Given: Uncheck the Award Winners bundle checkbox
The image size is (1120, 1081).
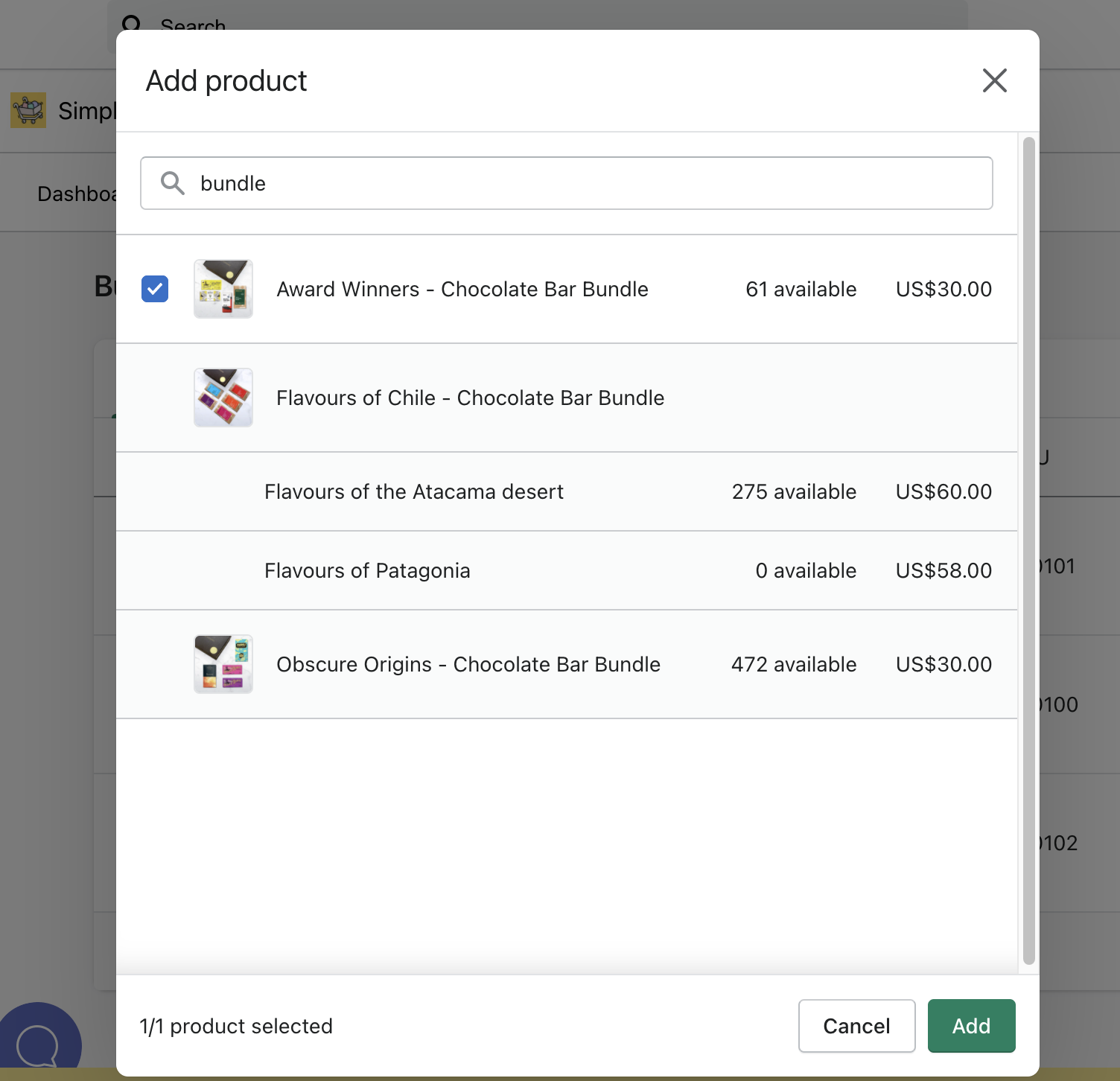Looking at the screenshot, I should (155, 289).
